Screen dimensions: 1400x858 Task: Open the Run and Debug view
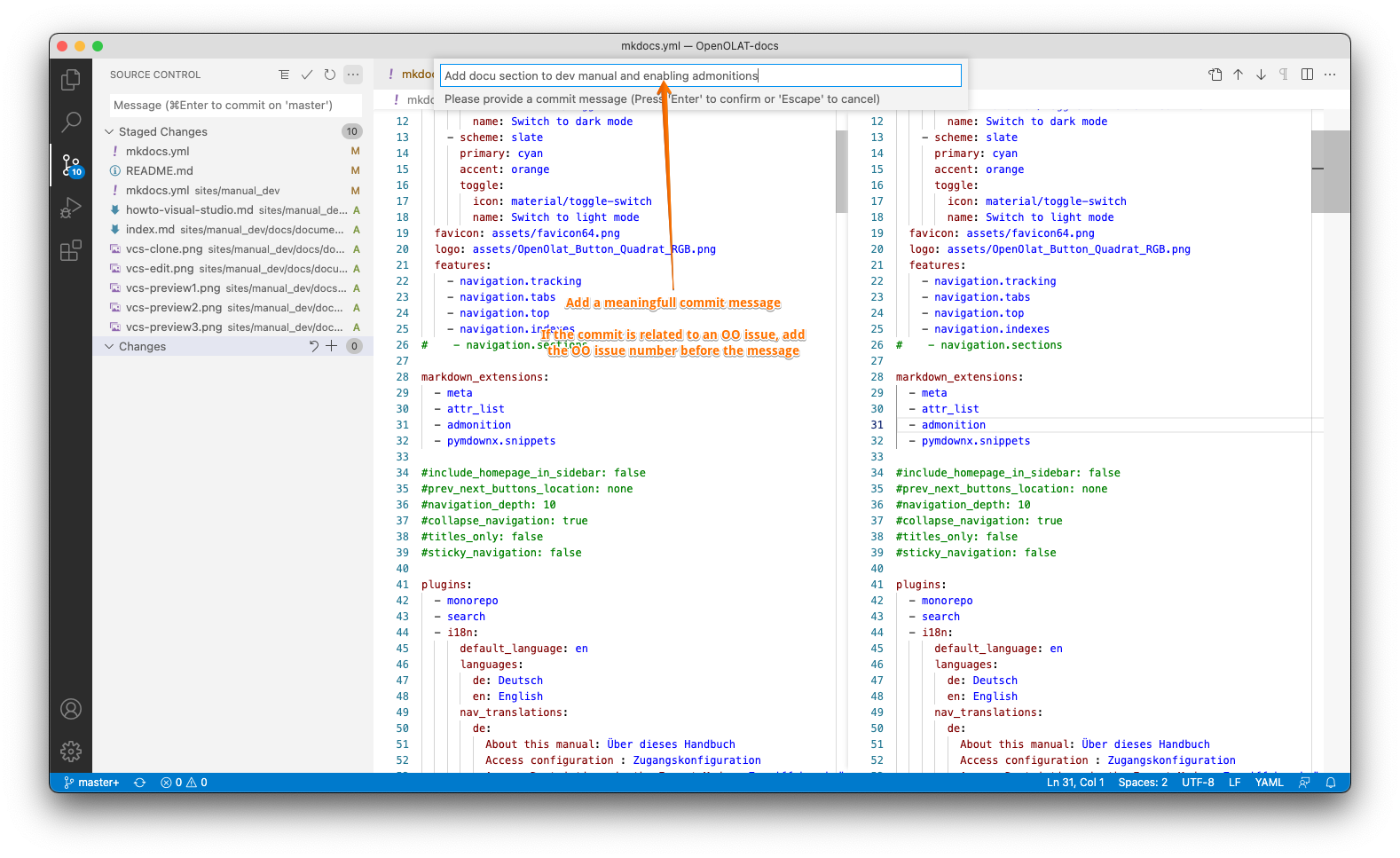71,209
